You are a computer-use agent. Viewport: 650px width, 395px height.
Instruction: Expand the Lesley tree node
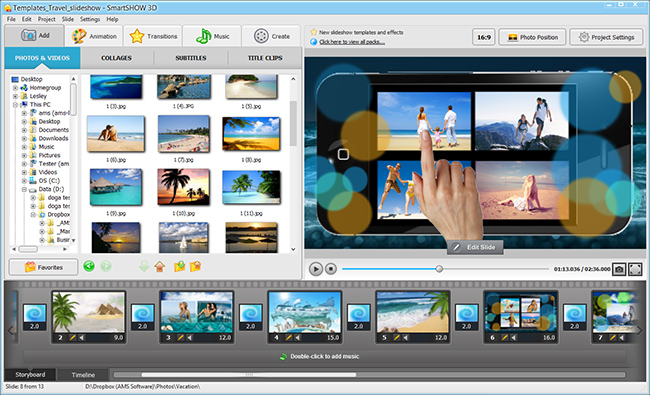(x=15, y=96)
